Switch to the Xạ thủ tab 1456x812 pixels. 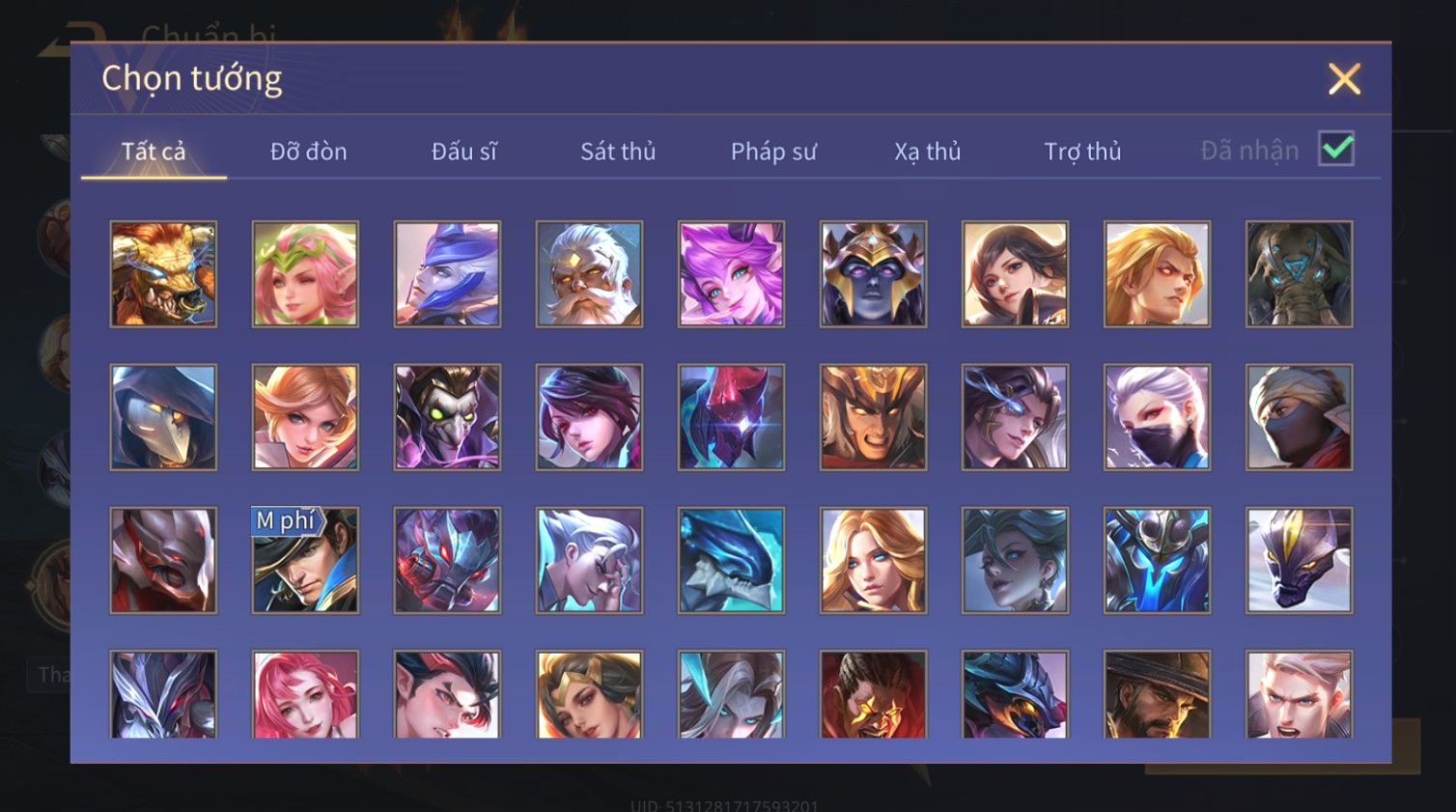(x=928, y=152)
